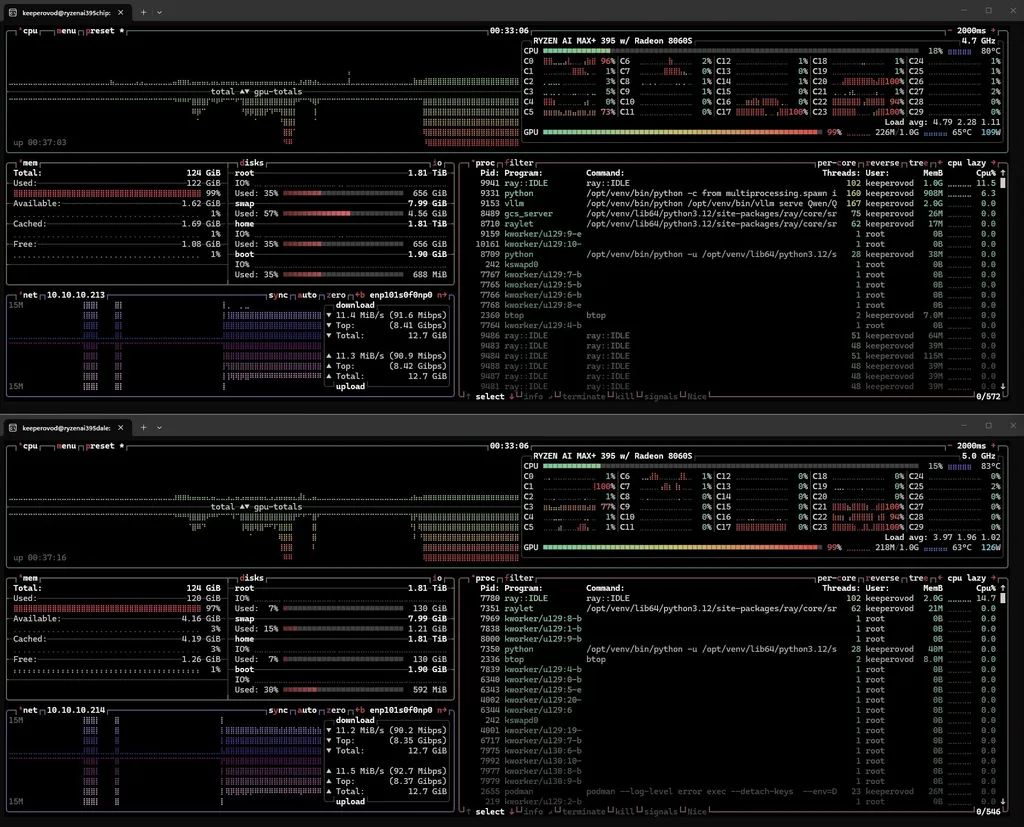Open btop menu in ryzenai395chip window
Viewport: 1024px width, 827px height.
(x=66, y=31)
